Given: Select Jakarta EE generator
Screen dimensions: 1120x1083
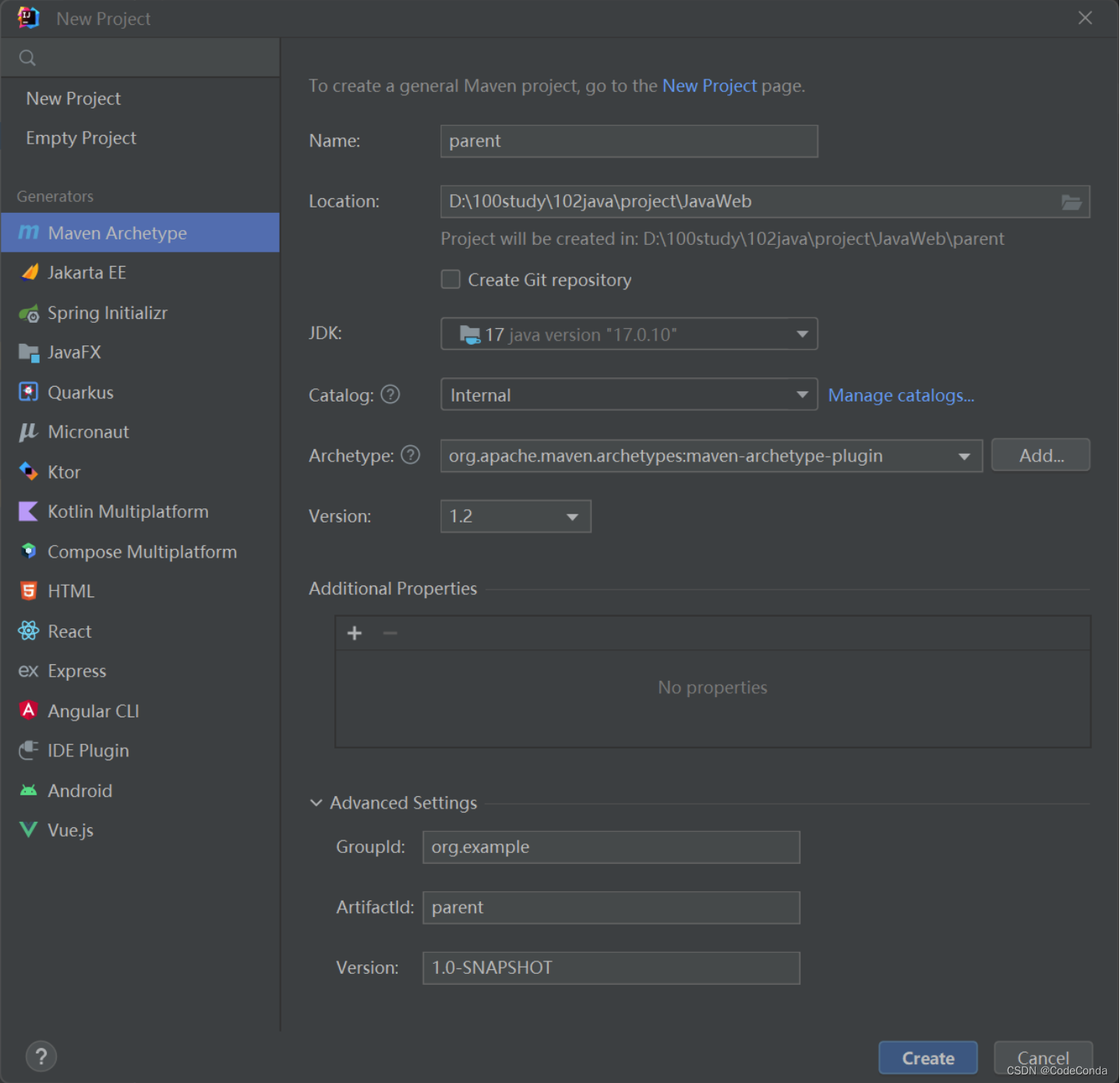Looking at the screenshot, I should tap(140, 272).
